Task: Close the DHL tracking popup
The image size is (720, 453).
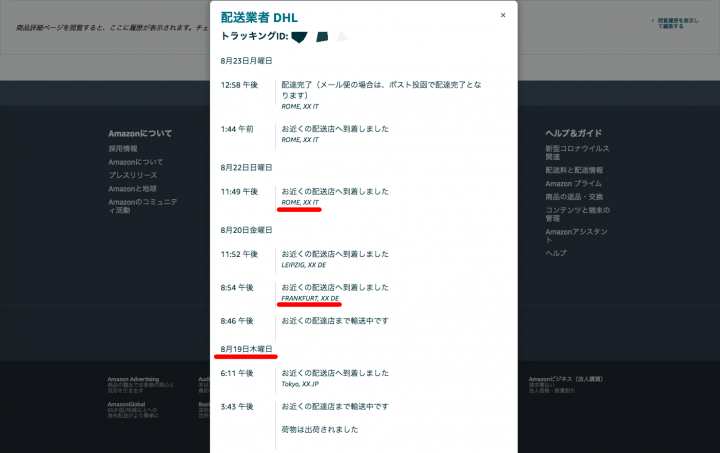Action: pyautogui.click(x=502, y=15)
